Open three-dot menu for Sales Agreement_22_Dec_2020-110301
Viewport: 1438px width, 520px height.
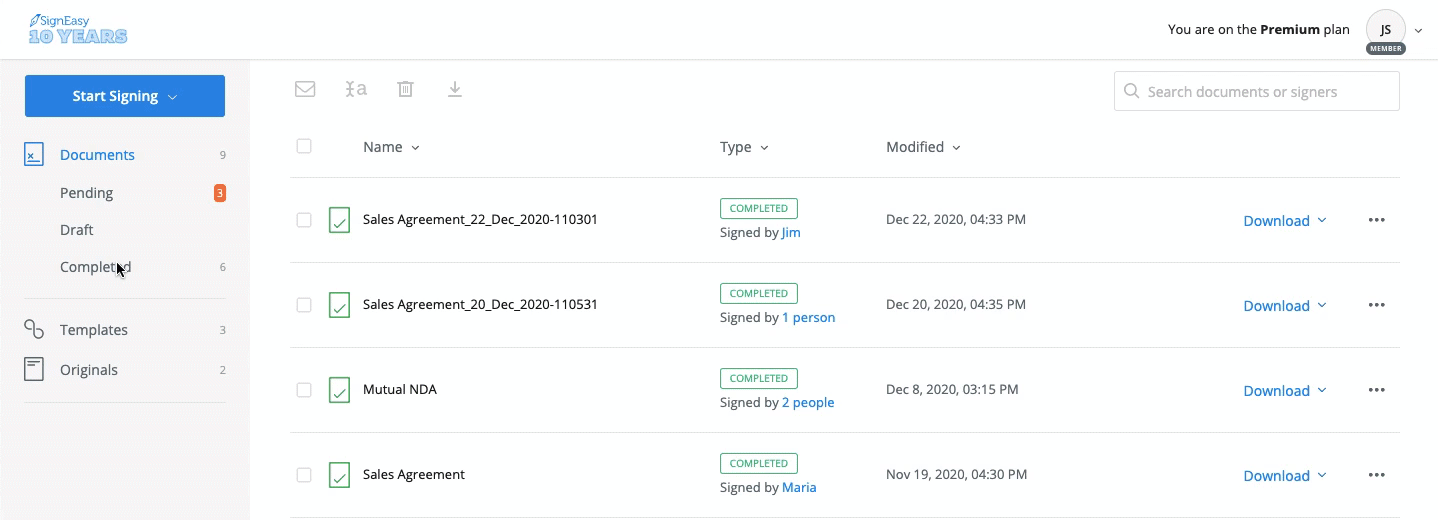[x=1376, y=220]
